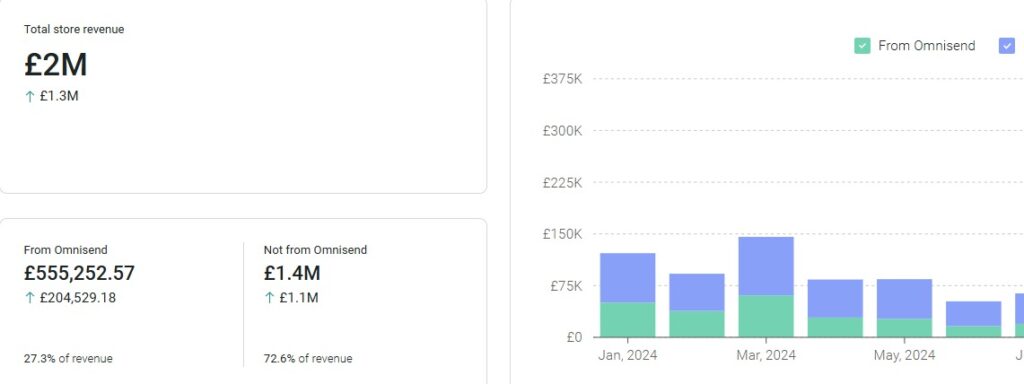Click the 27.3% of revenue text
The image size is (1024, 384).
click(68, 359)
